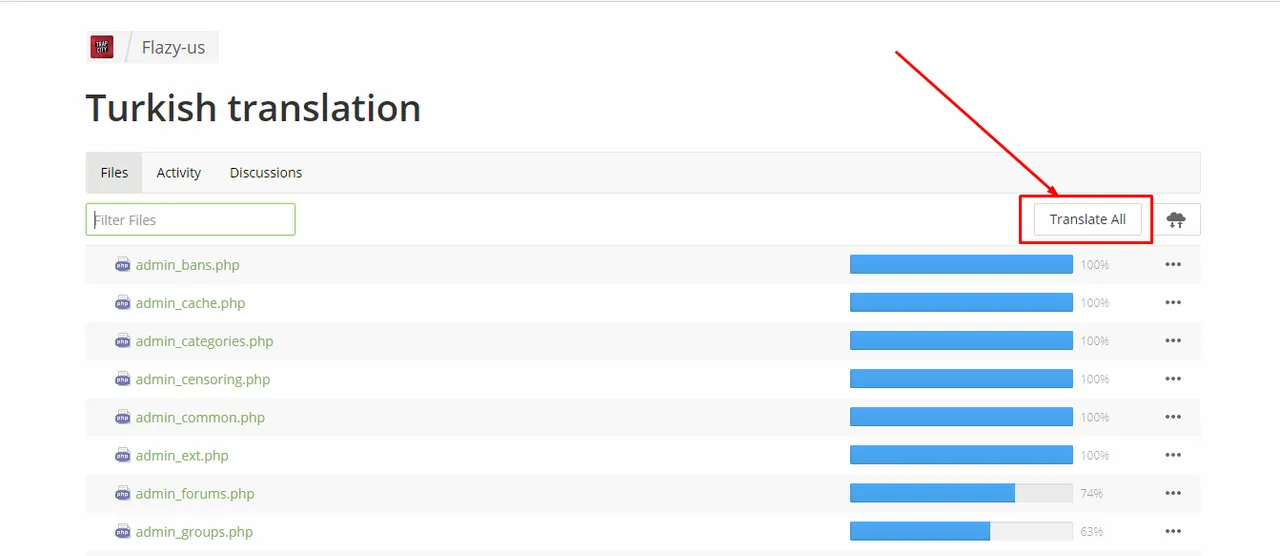Click PHP file icon beside admin_ext.php
This screenshot has height=556, width=1280.
coord(122,455)
